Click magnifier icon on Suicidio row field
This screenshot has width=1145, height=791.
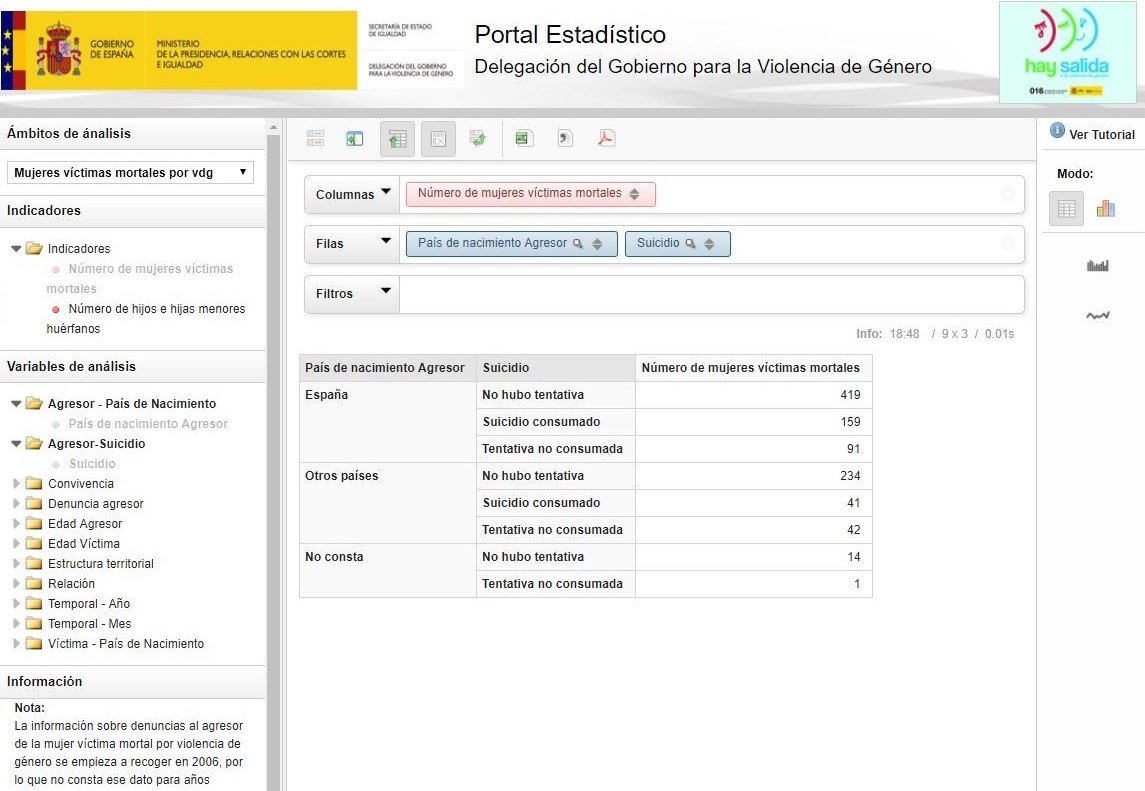(x=690, y=244)
